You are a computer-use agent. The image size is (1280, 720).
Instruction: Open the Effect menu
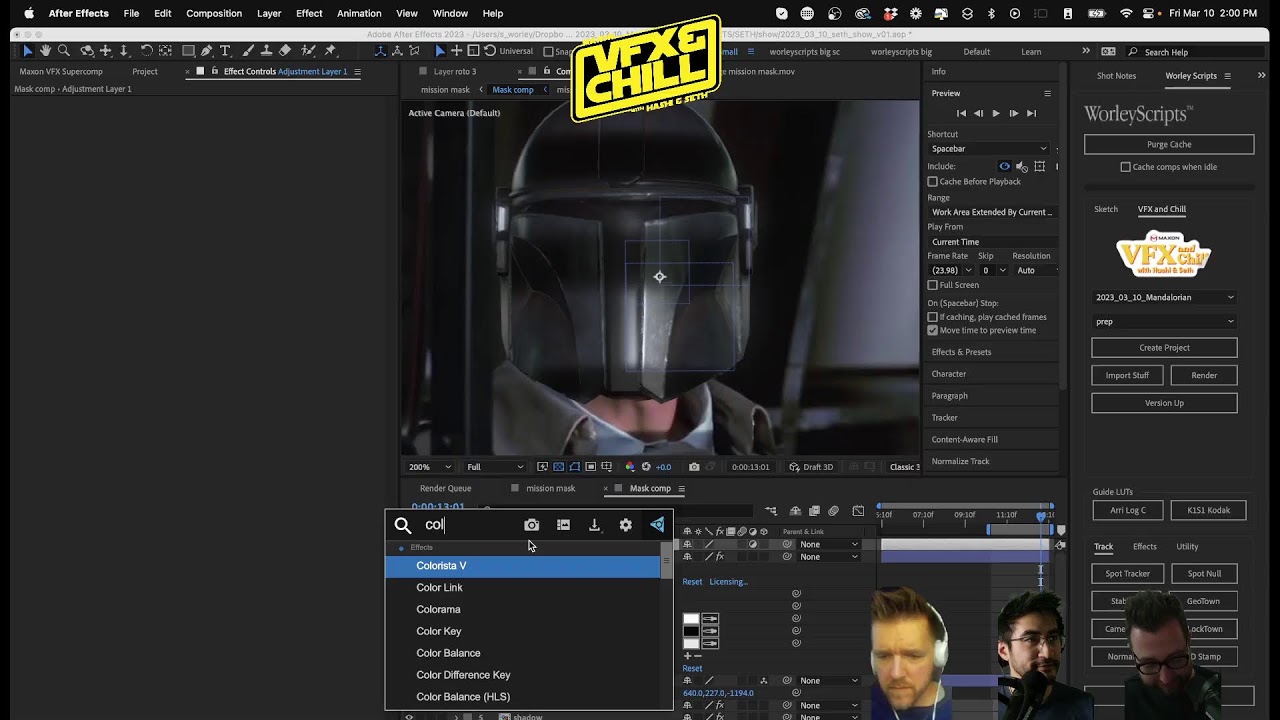point(309,13)
